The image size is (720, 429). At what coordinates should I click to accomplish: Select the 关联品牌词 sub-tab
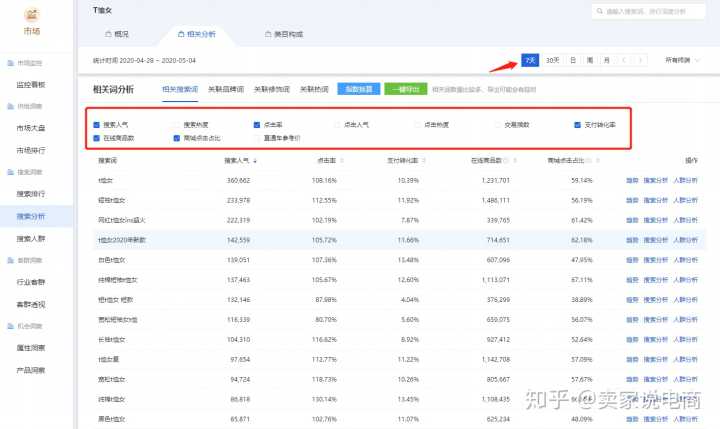[226, 89]
